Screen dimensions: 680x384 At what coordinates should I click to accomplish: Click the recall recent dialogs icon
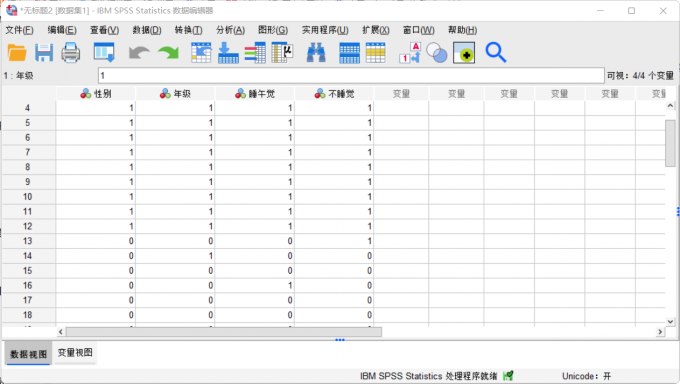[104, 53]
